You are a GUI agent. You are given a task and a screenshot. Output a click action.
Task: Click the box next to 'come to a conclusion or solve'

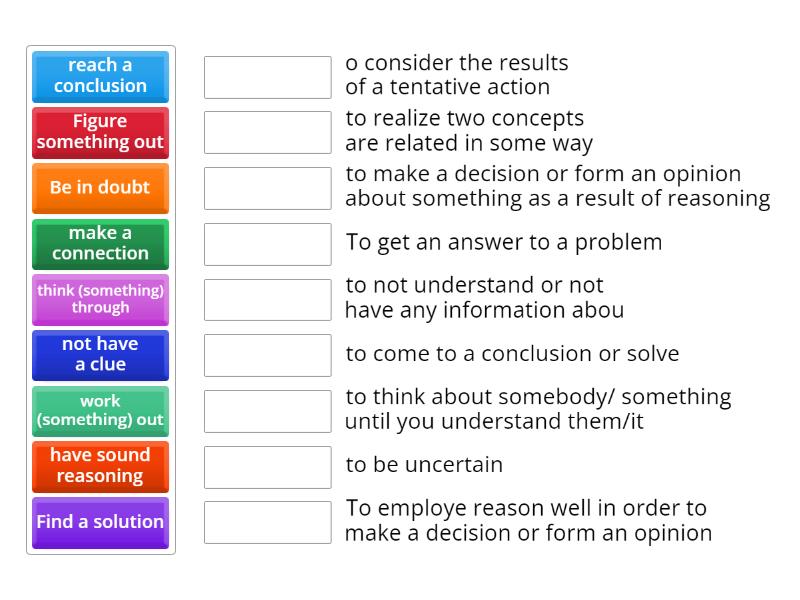(x=267, y=355)
